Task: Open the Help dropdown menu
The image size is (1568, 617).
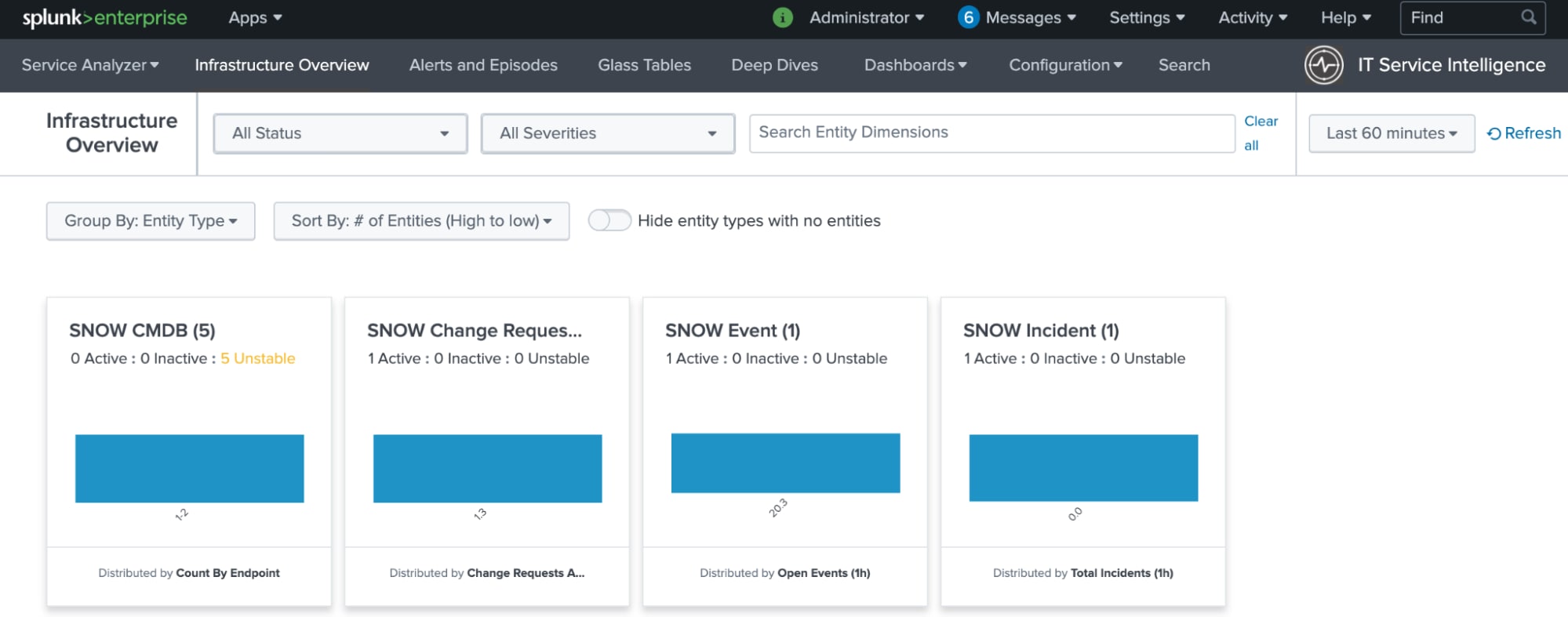Action: [x=1345, y=17]
